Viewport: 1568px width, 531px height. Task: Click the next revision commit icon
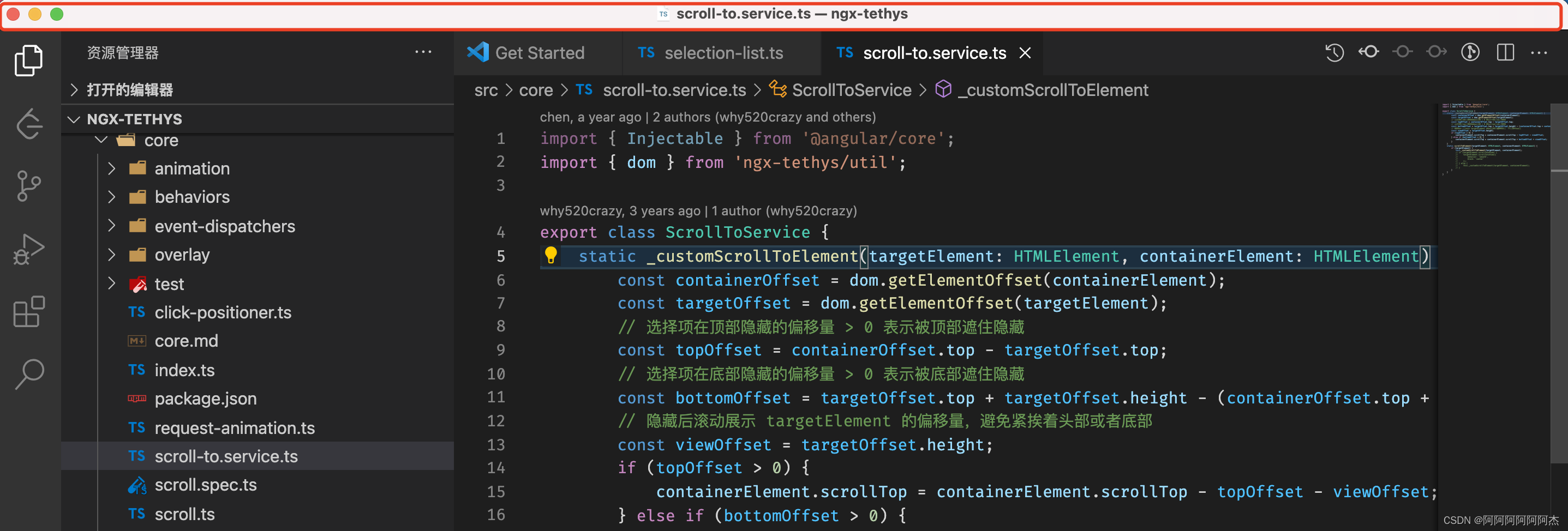pyautogui.click(x=1437, y=52)
